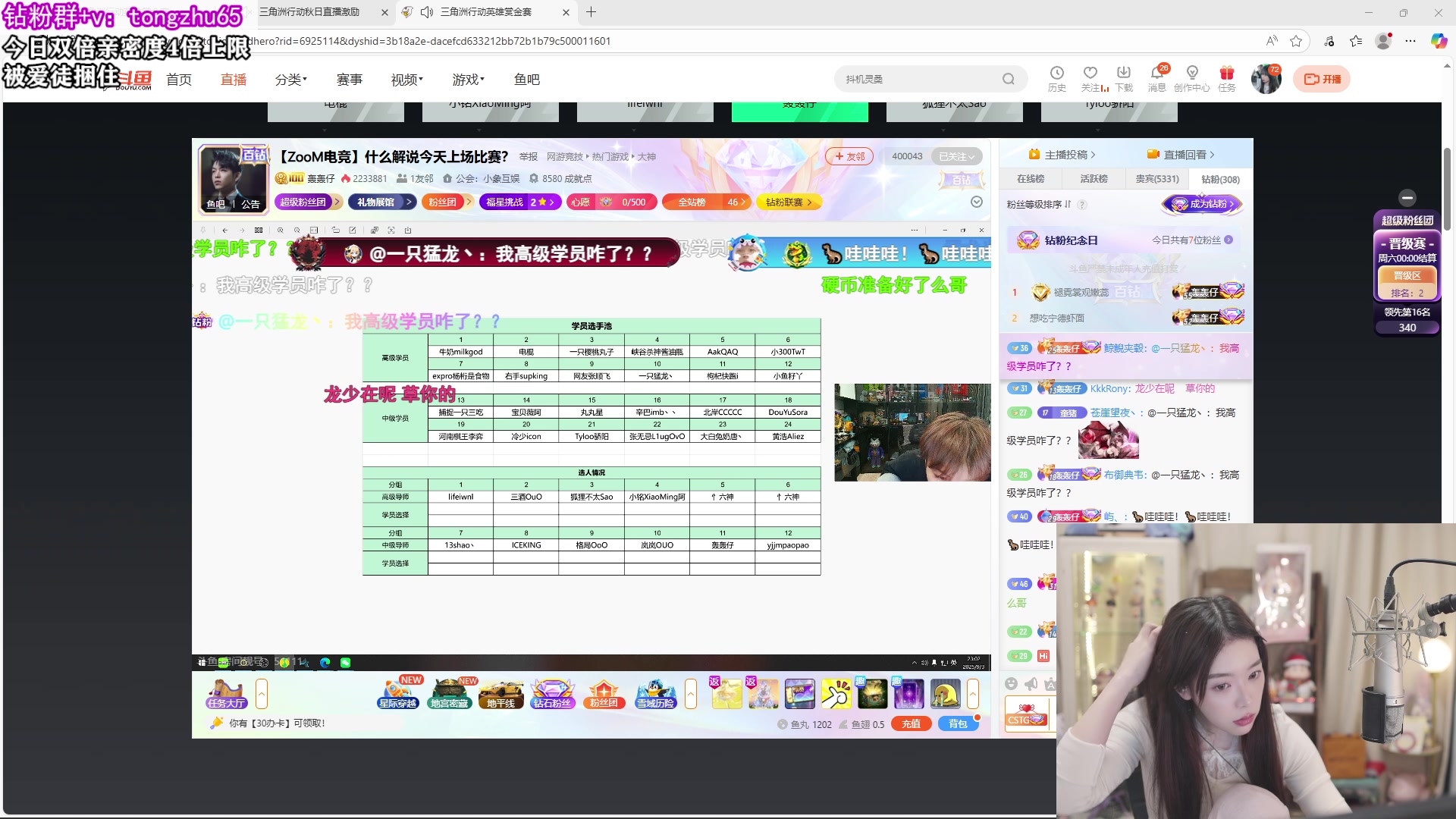Open the 地平线 car activity icon
This screenshot has height=819, width=1456.
click(500, 694)
